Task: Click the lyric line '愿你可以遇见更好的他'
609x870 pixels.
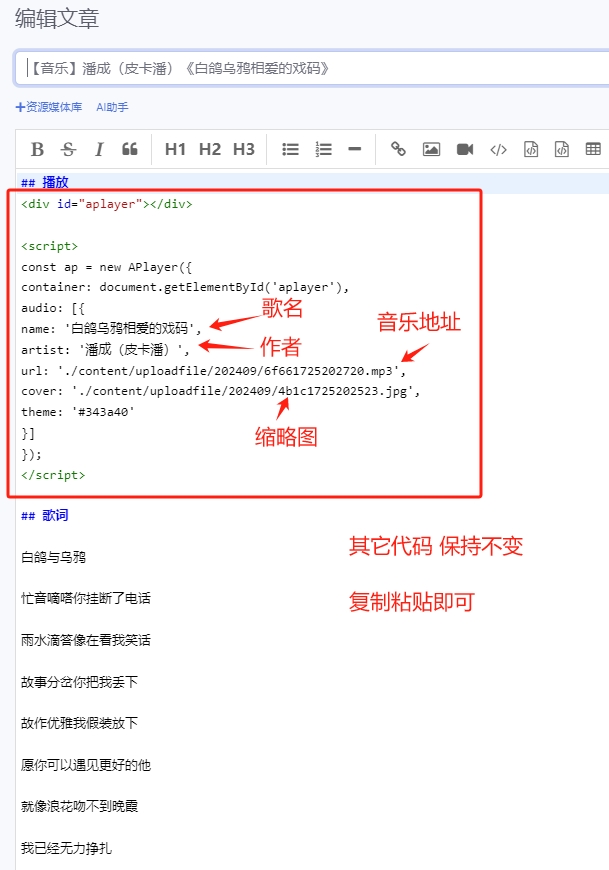Action: [x=85, y=765]
